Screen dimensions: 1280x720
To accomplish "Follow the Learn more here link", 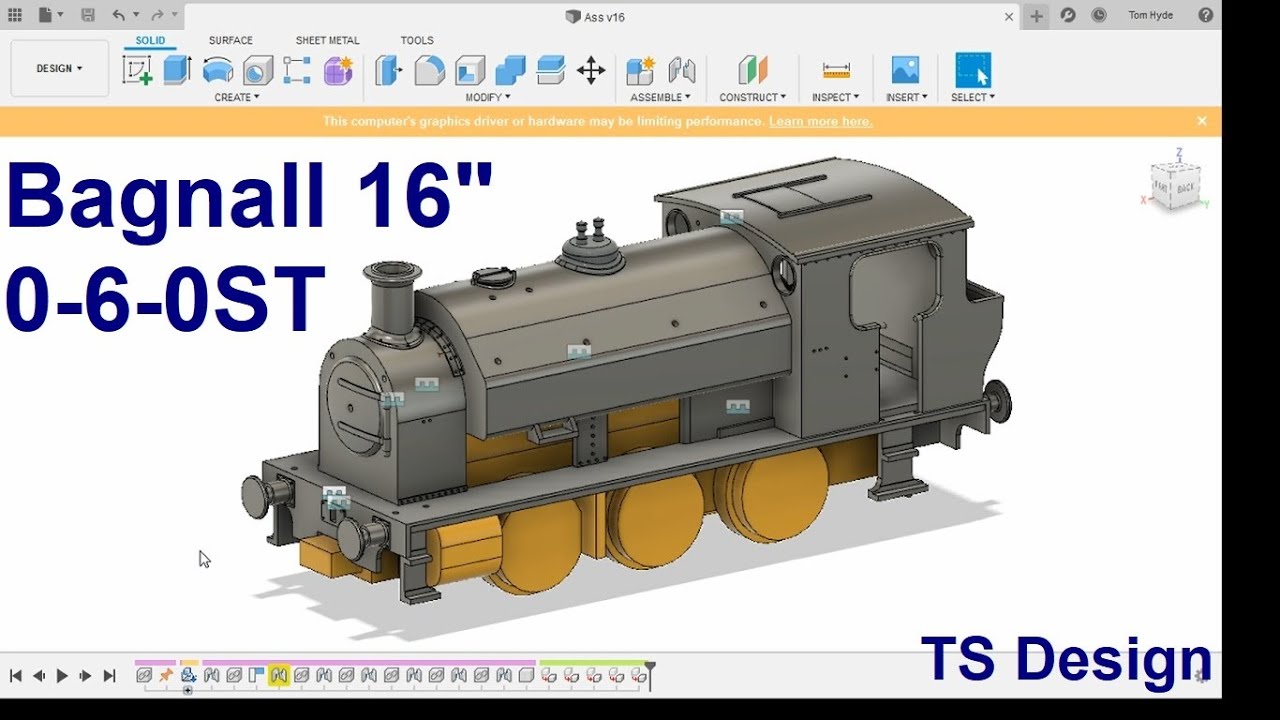I will (820, 121).
